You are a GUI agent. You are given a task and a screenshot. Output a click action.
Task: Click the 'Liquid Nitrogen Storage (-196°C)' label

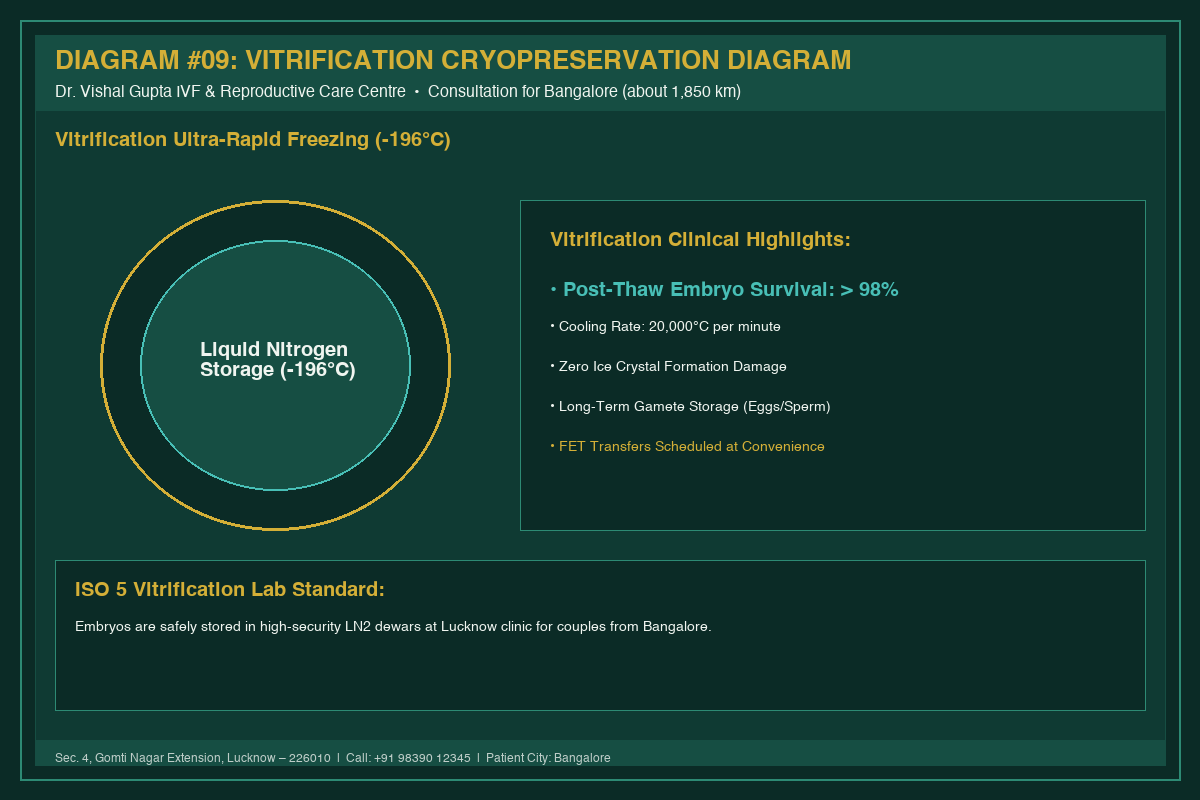277,360
